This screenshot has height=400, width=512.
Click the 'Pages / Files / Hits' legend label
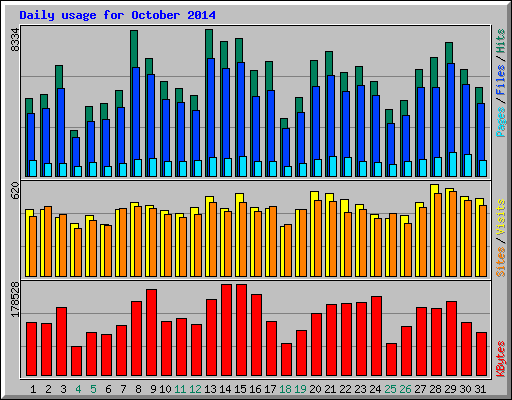[x=501, y=83]
